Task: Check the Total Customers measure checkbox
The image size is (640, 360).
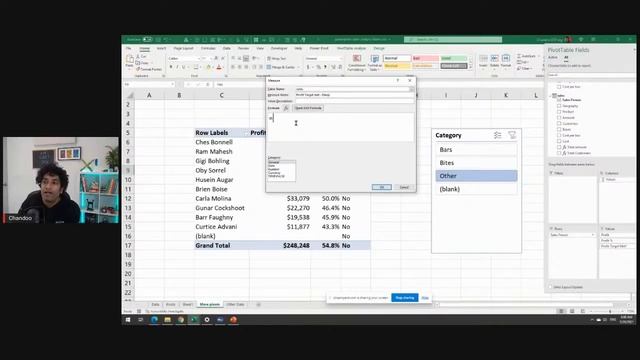Action: point(559,153)
